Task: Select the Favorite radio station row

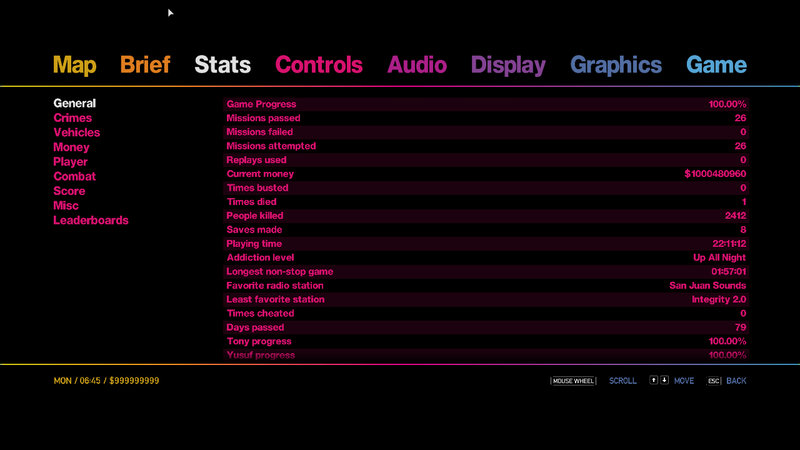Action: [x=486, y=285]
